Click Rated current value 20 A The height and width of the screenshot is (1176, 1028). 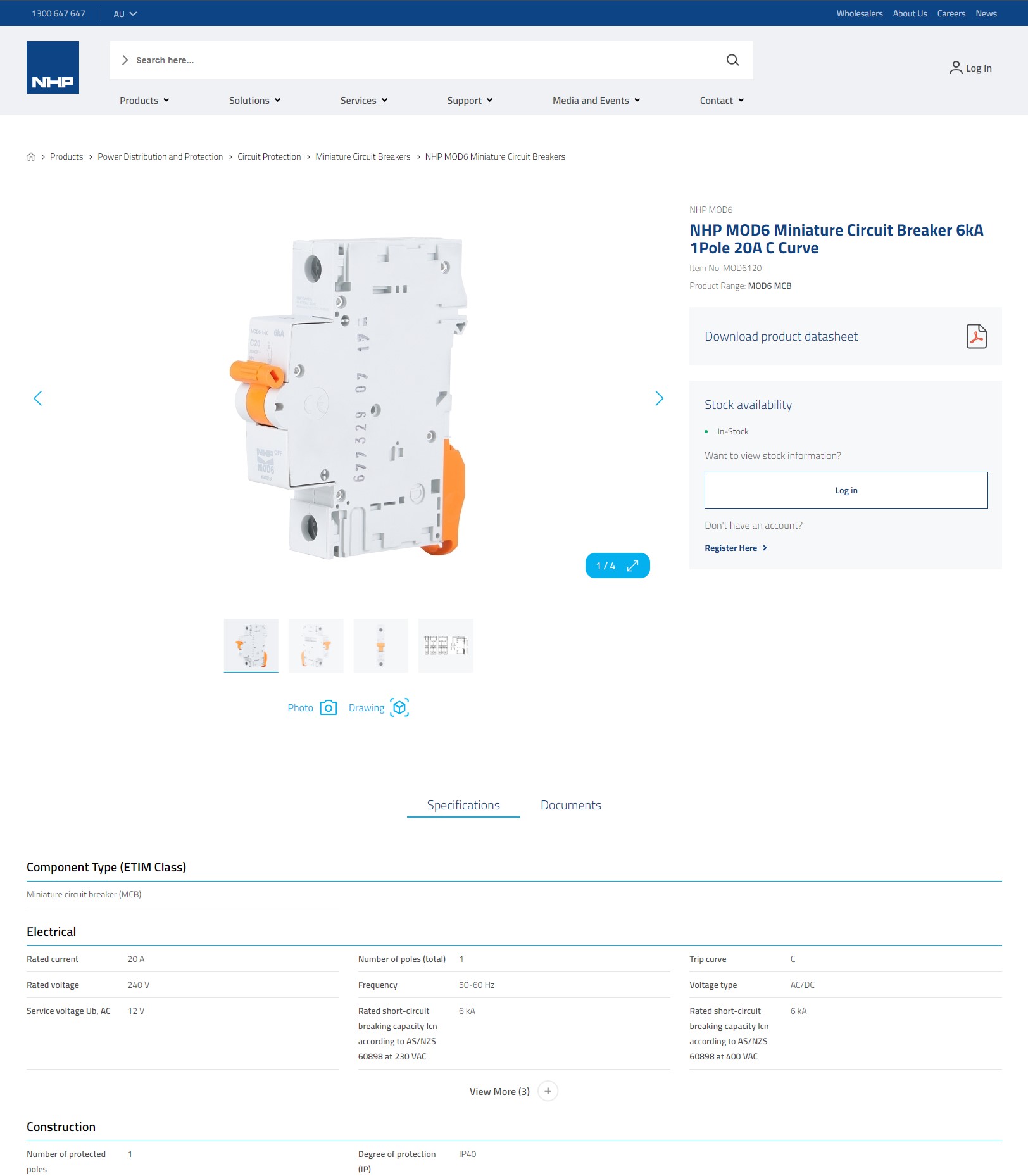pos(136,959)
